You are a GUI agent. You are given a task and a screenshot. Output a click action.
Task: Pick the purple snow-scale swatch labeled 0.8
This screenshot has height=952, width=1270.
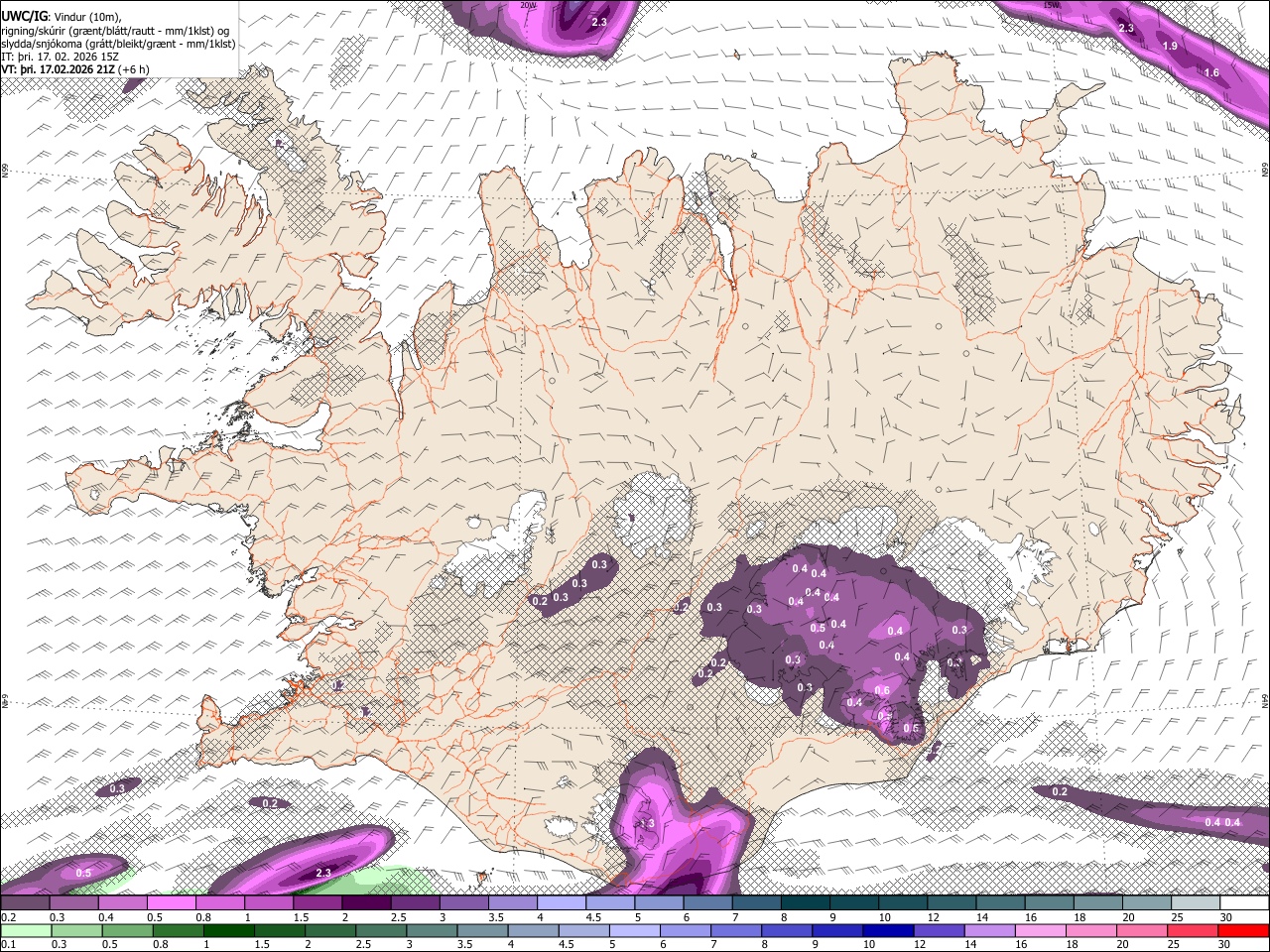pos(219,902)
